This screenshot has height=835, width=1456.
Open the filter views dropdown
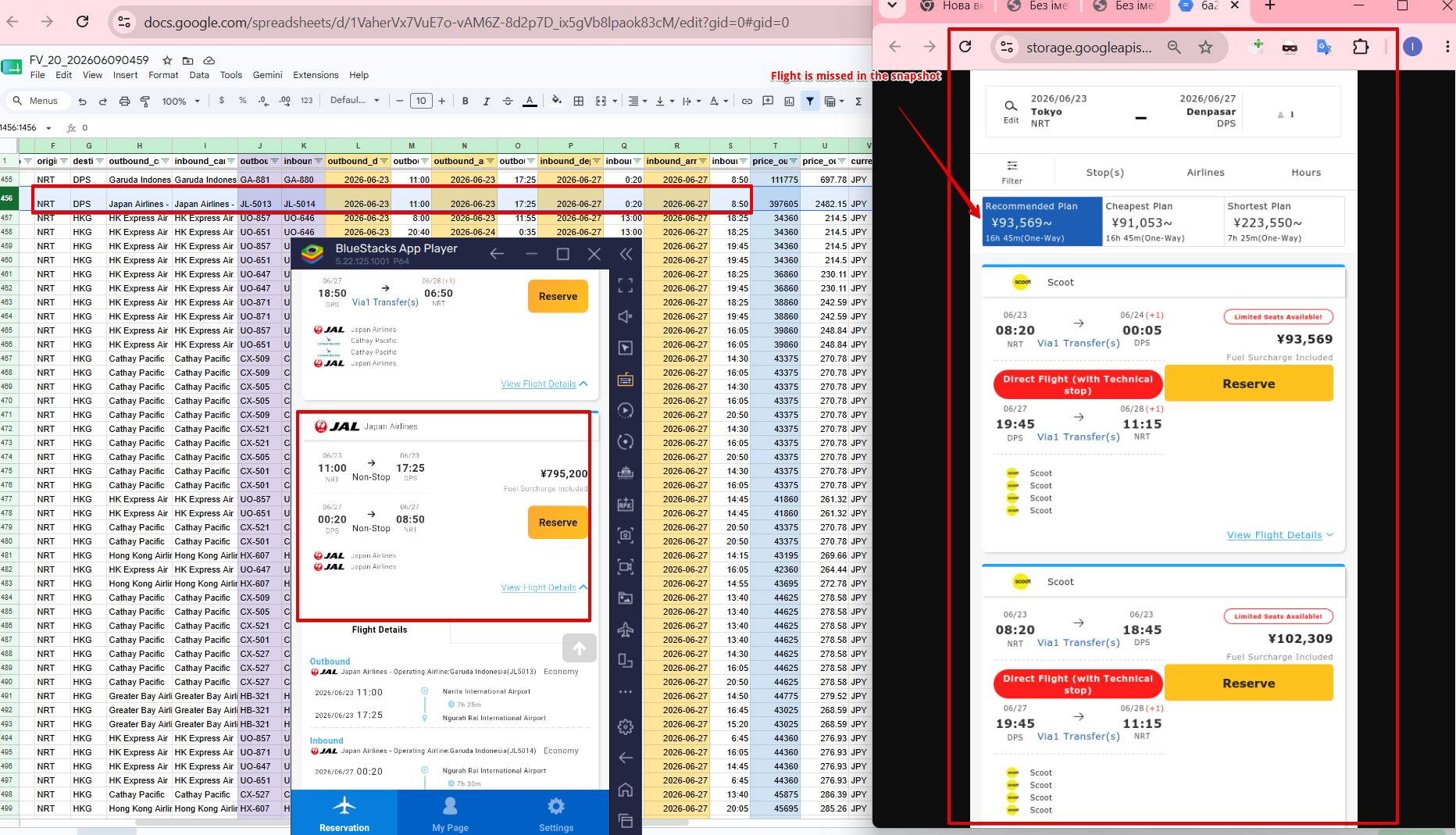point(835,101)
